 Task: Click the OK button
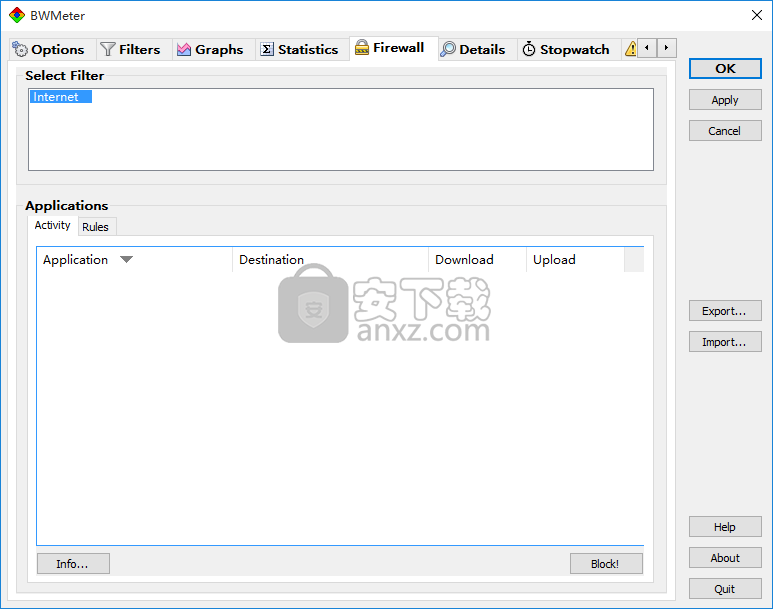(x=725, y=69)
